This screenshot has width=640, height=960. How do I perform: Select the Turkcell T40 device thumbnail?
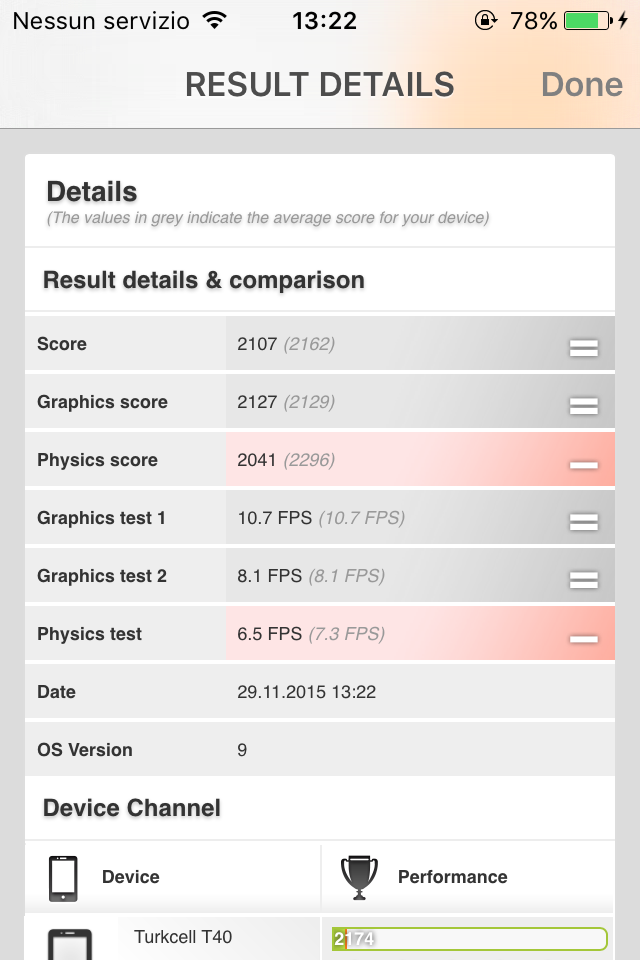pyautogui.click(x=70, y=944)
